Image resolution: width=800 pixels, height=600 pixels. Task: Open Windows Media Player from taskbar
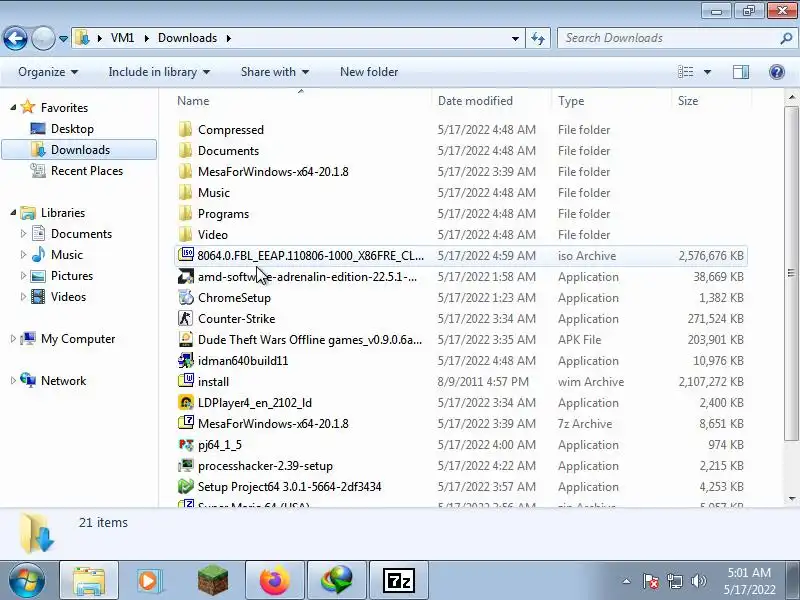[x=148, y=581]
